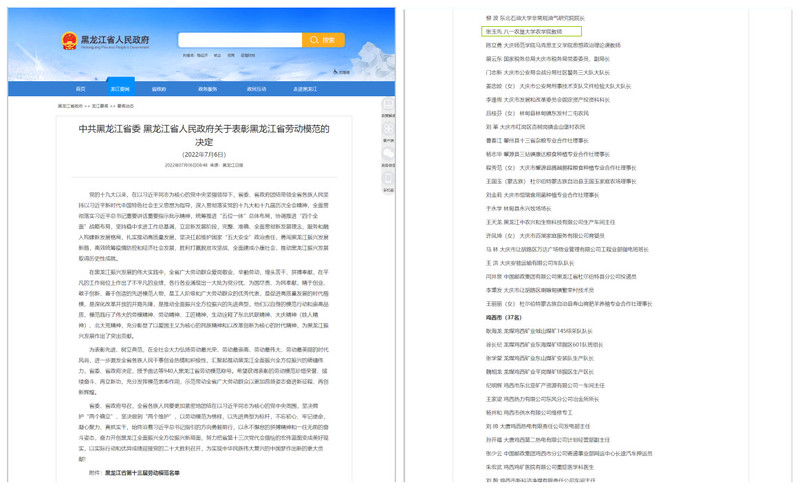Click the national emblem logo icon
The height and width of the screenshot is (489, 799).
pos(69,41)
